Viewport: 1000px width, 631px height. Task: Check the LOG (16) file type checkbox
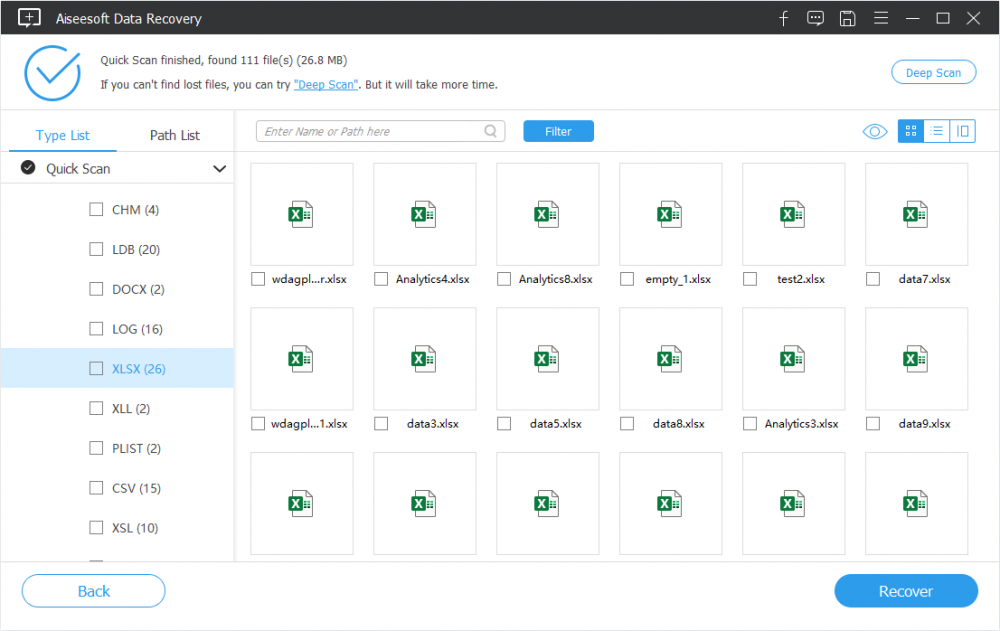(96, 329)
